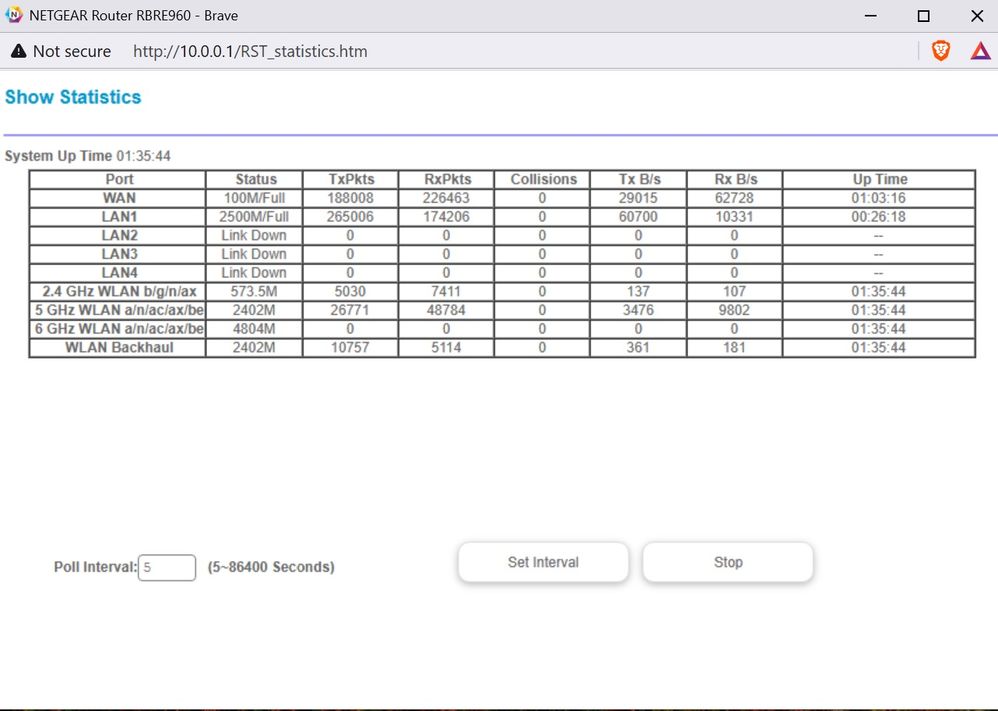Click the Poll Interval label
The height and width of the screenshot is (711, 998).
click(95, 567)
